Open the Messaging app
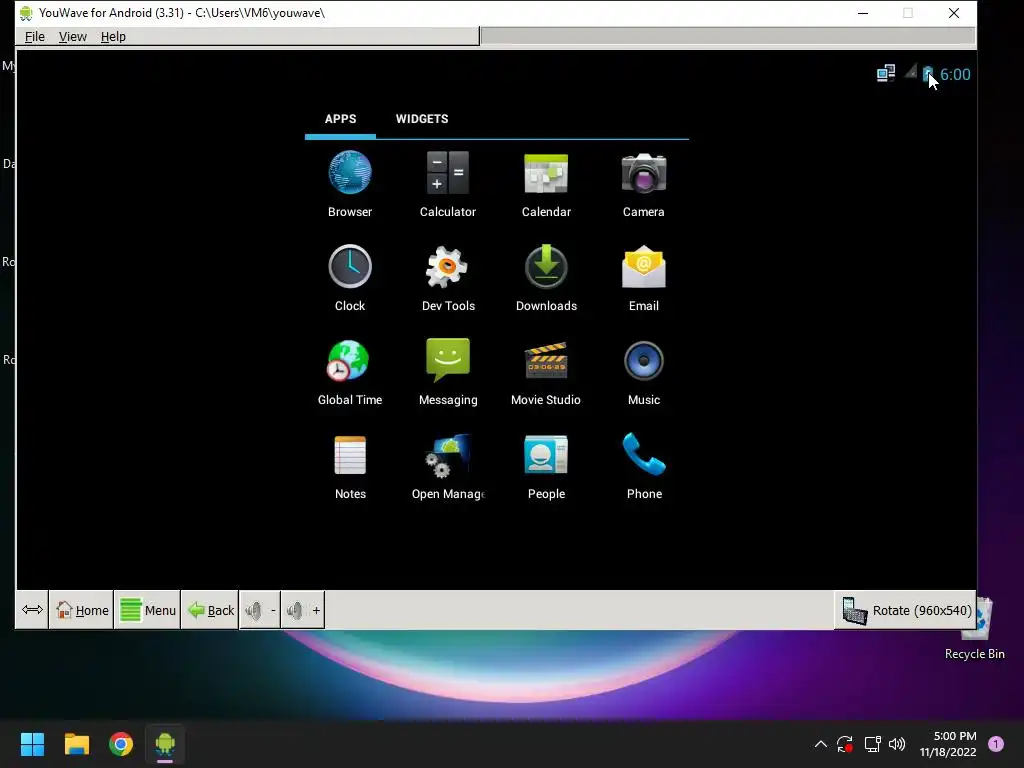The height and width of the screenshot is (768, 1024). click(x=447, y=372)
